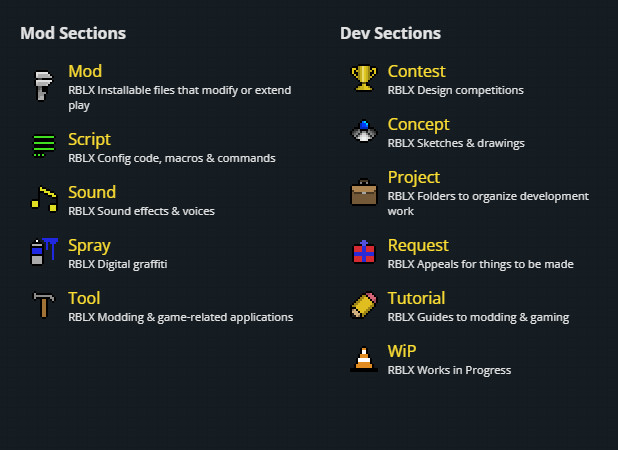Click the briefcase Project icon

[363, 191]
